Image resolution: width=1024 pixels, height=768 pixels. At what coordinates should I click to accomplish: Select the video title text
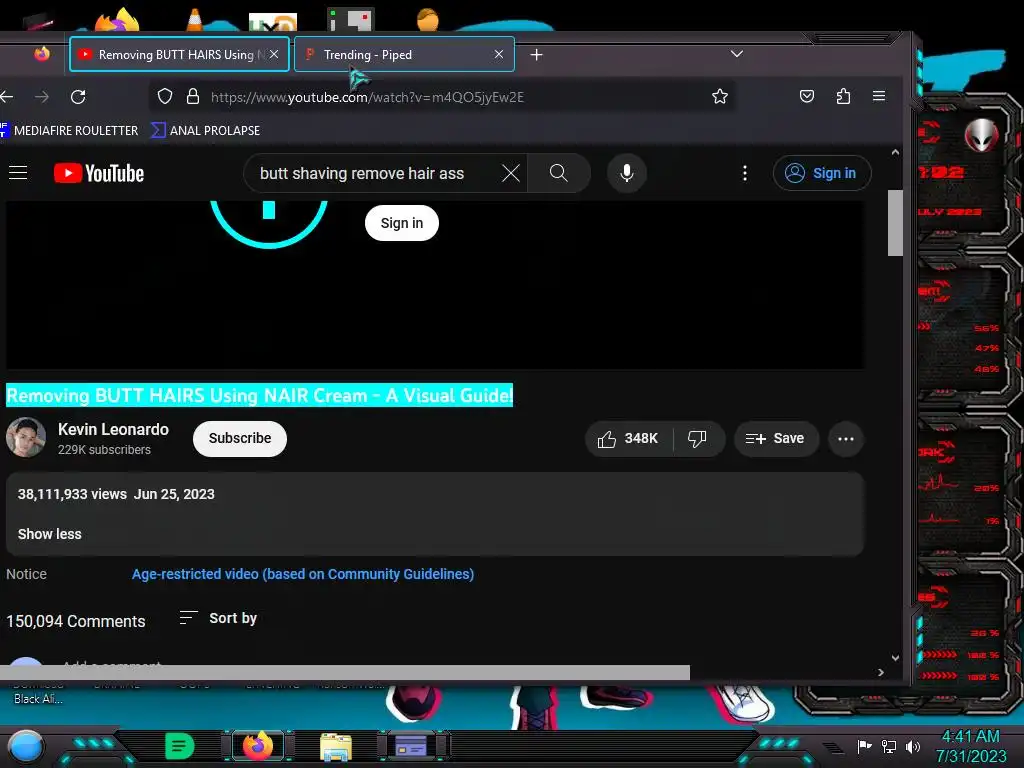[259, 395]
